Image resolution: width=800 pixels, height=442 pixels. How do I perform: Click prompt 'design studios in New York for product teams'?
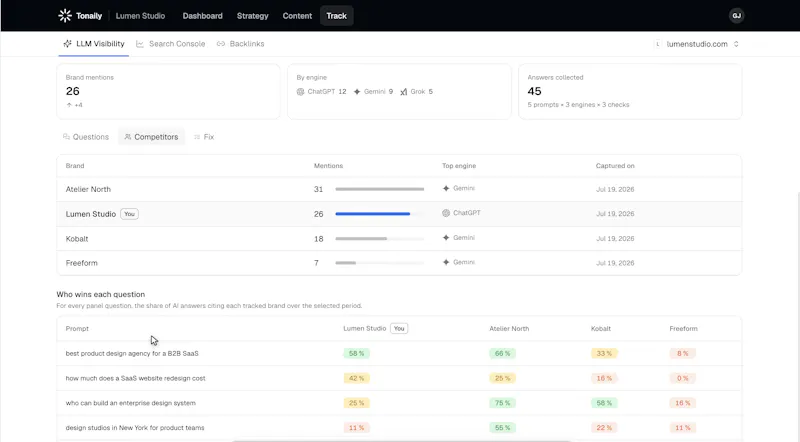tap(135, 428)
